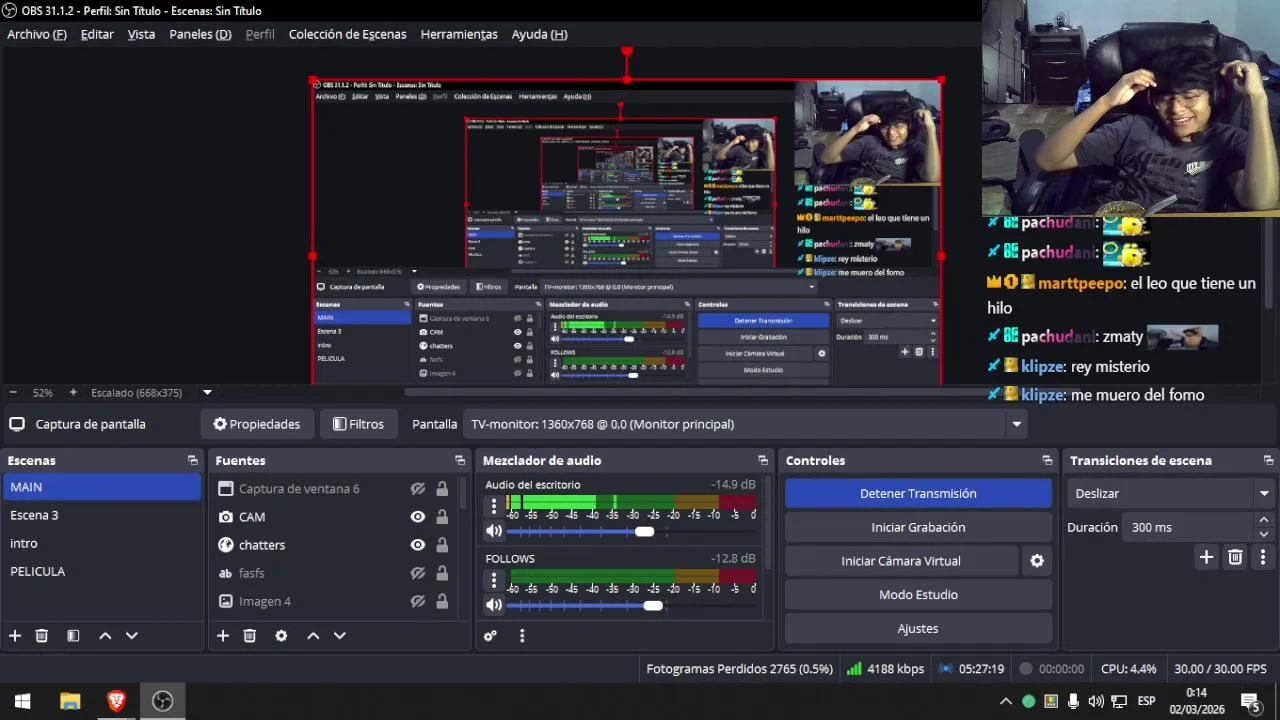The image size is (1280, 720).
Task: Pop out the Fuentes dock panel
Action: tap(460, 461)
